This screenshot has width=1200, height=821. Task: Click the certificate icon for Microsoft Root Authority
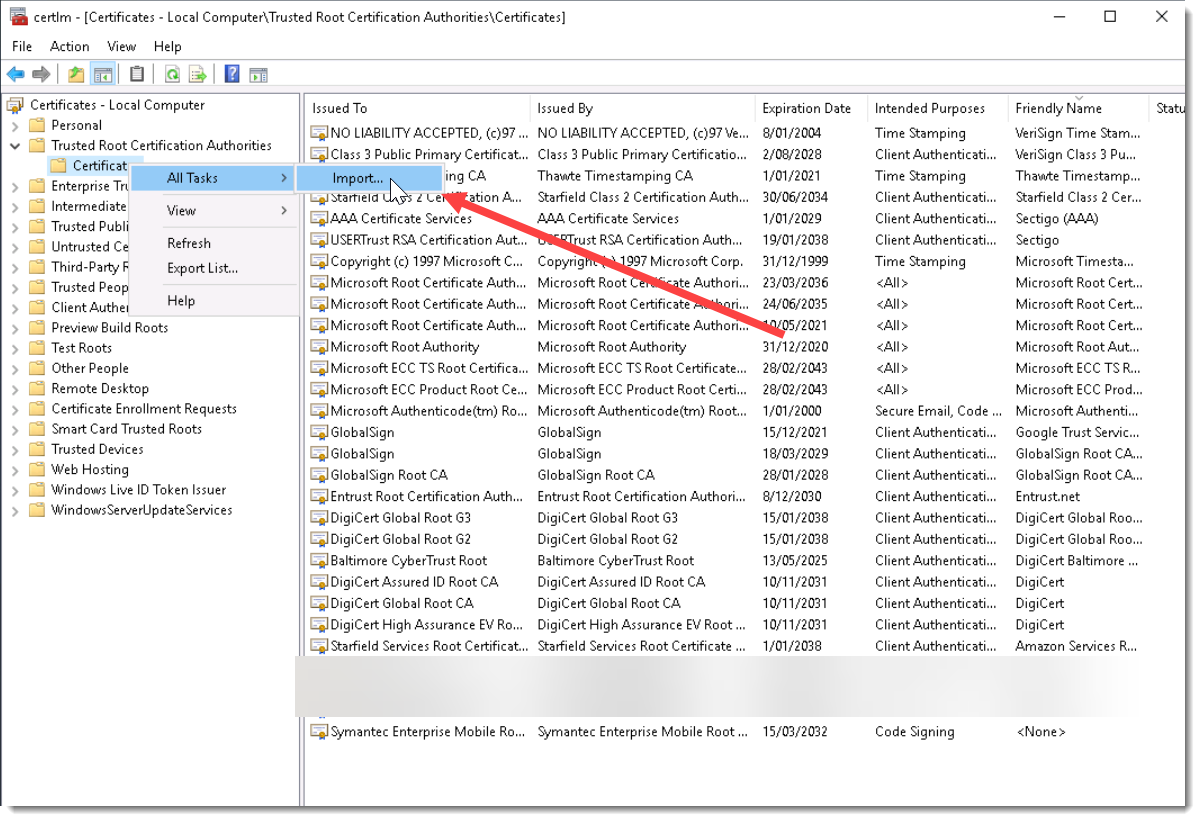coord(319,347)
